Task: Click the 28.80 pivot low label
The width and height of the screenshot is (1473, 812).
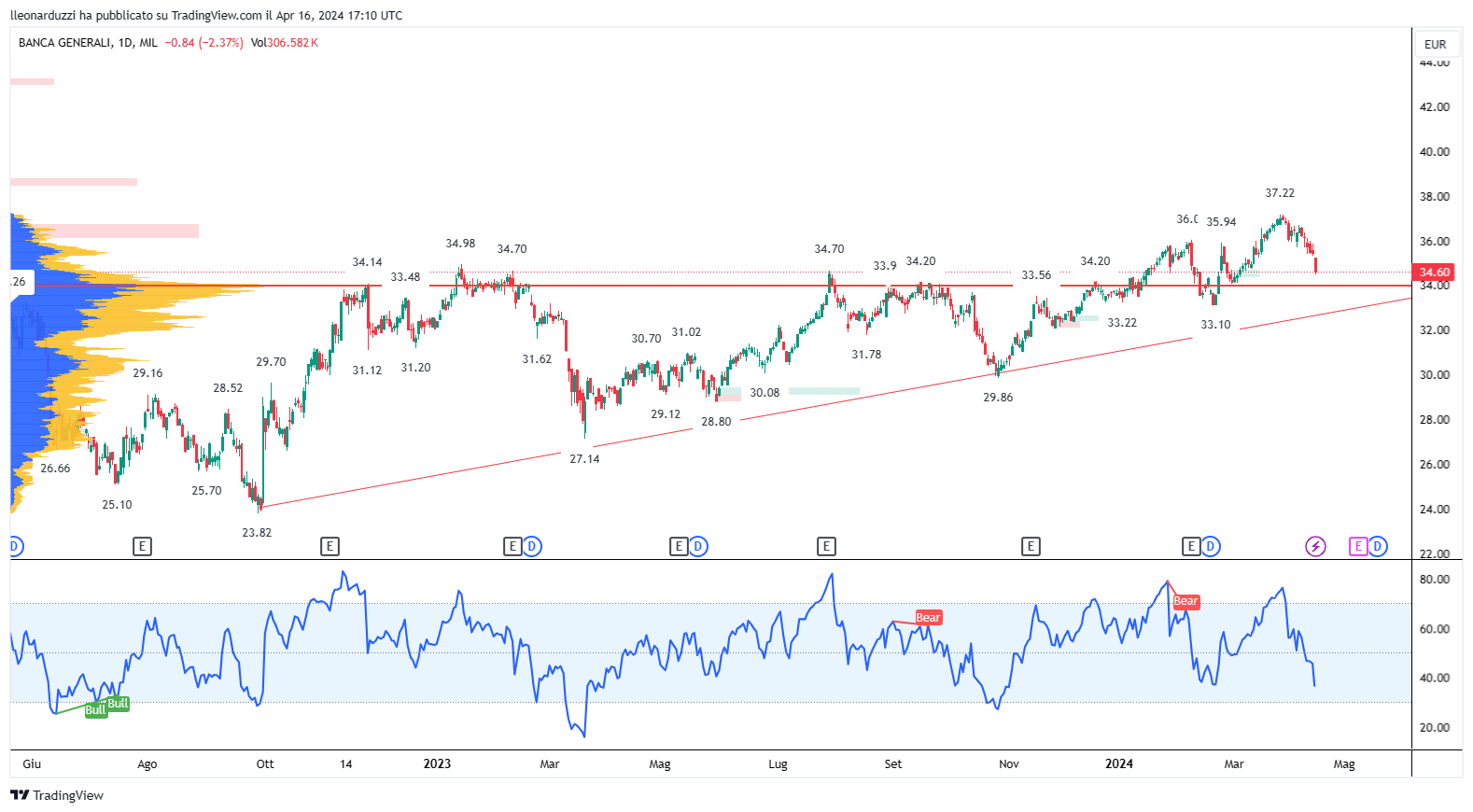Action: tap(716, 422)
